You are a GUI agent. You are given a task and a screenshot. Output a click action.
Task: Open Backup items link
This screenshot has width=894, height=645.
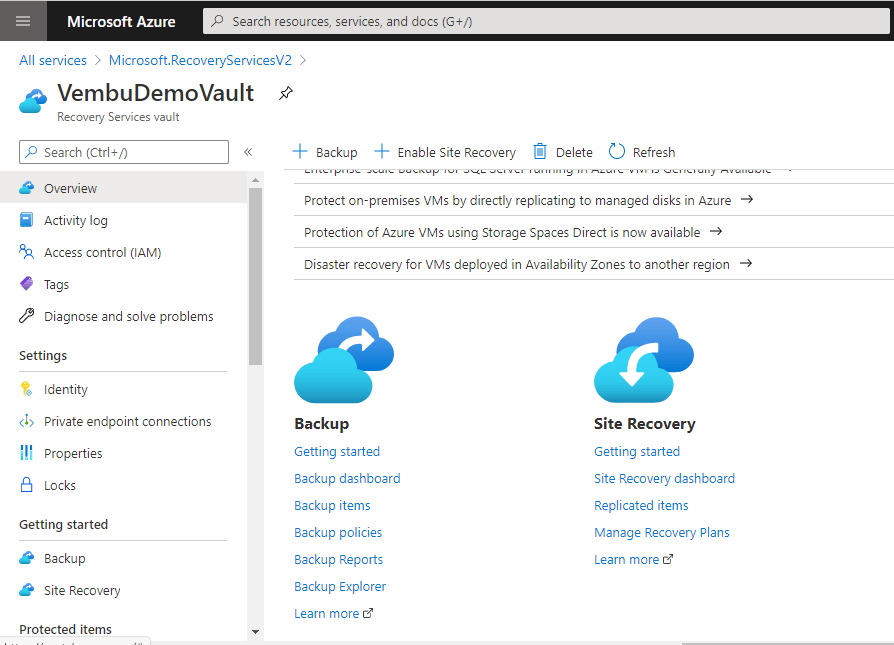tap(332, 506)
